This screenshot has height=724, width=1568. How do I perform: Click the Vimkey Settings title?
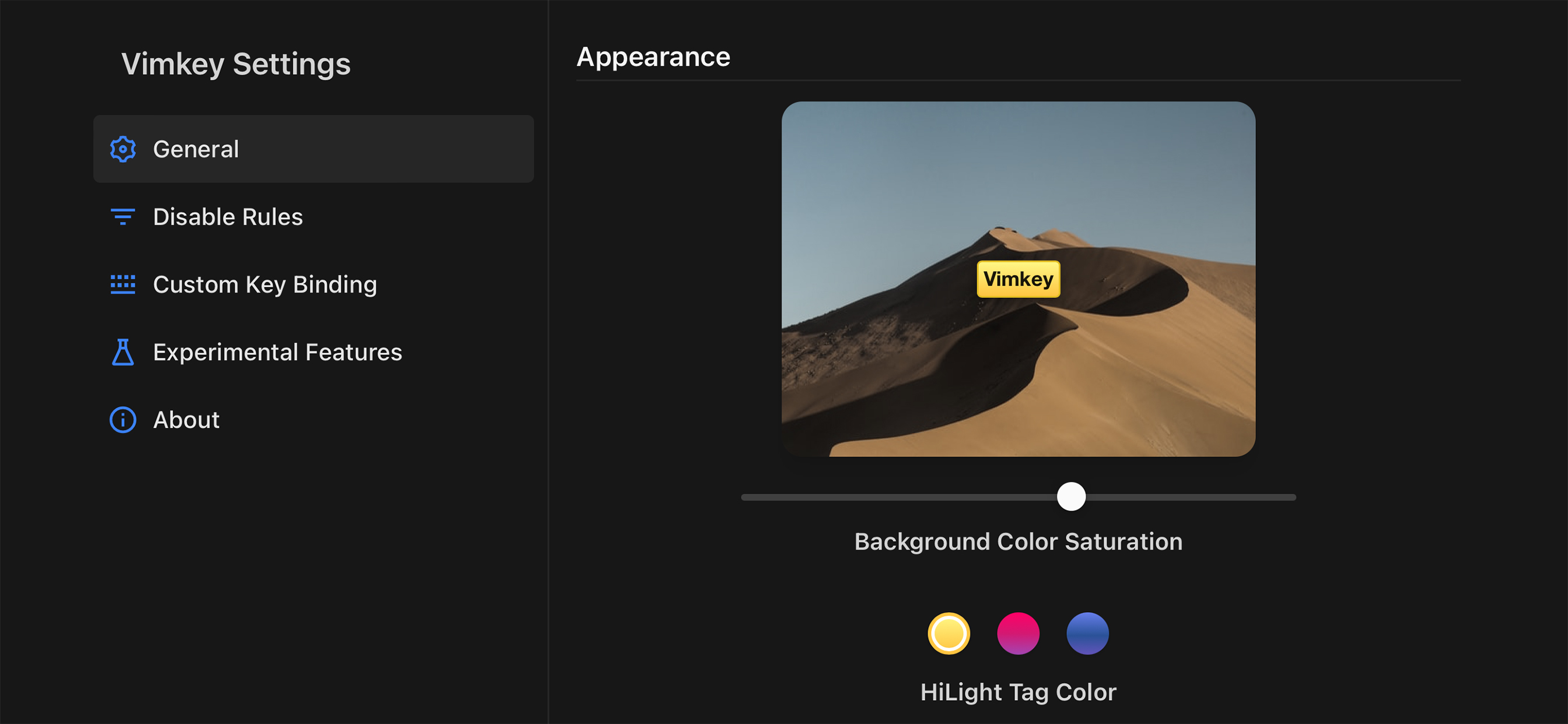pyautogui.click(x=236, y=64)
